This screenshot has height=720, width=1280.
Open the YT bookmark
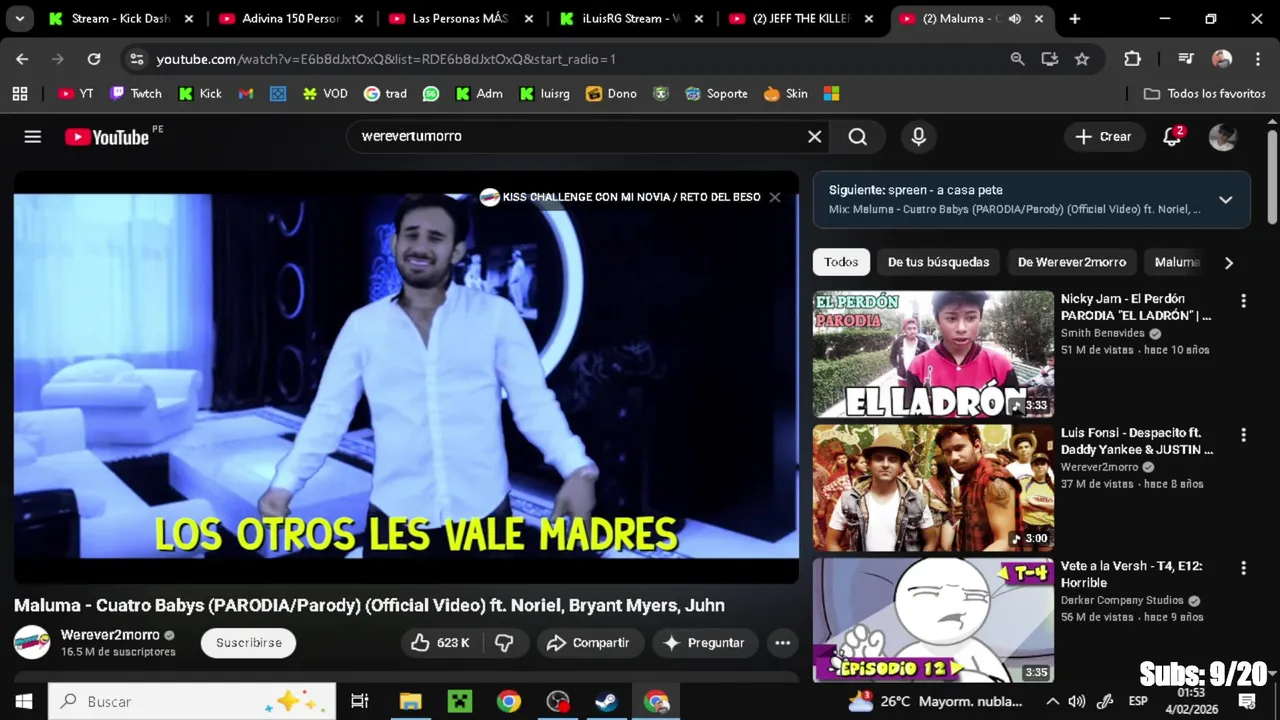(75, 94)
